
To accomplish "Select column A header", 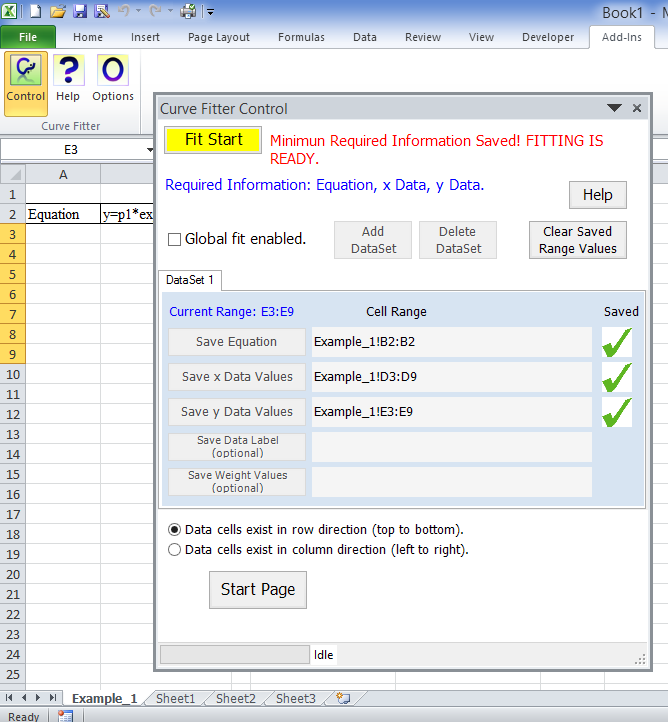I will coord(63,175).
